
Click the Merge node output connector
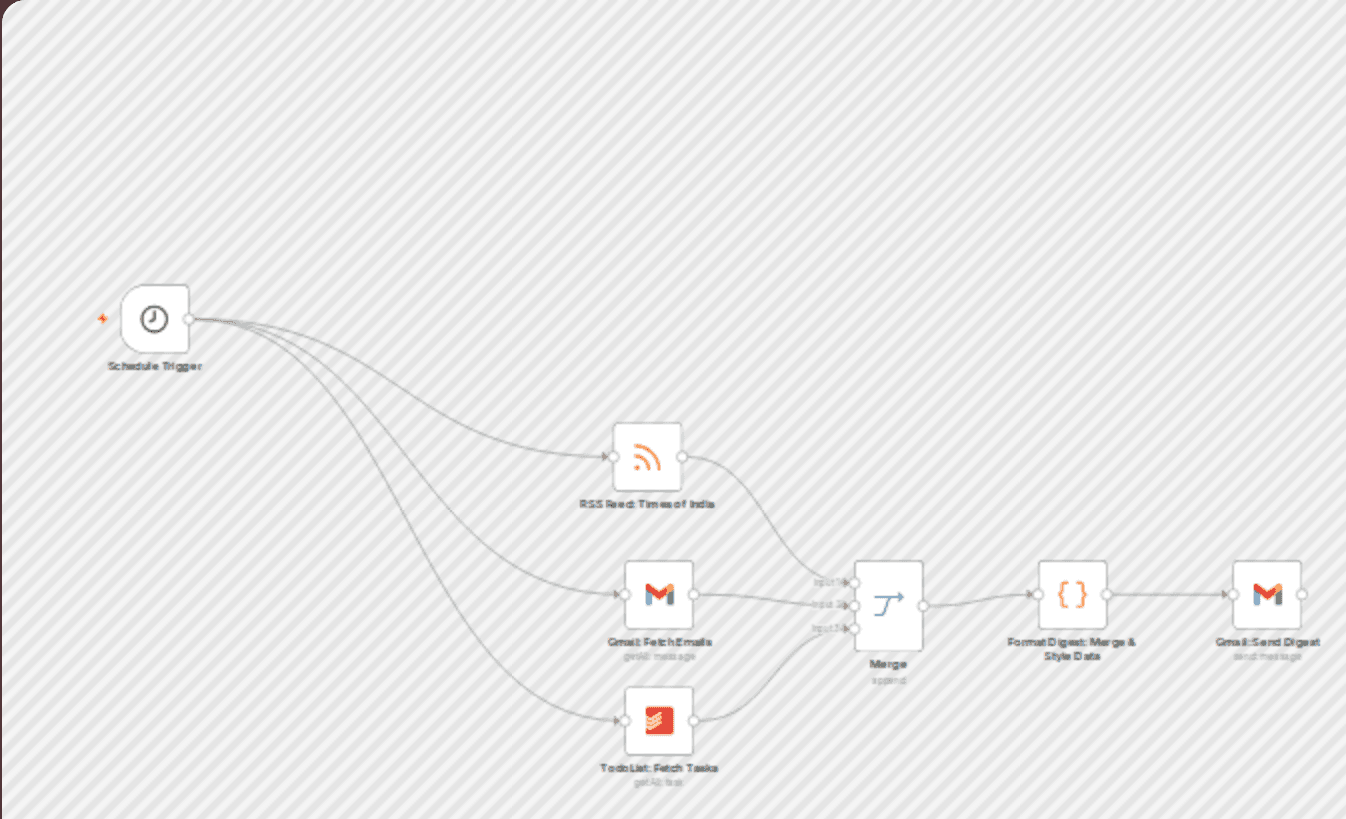(x=923, y=605)
